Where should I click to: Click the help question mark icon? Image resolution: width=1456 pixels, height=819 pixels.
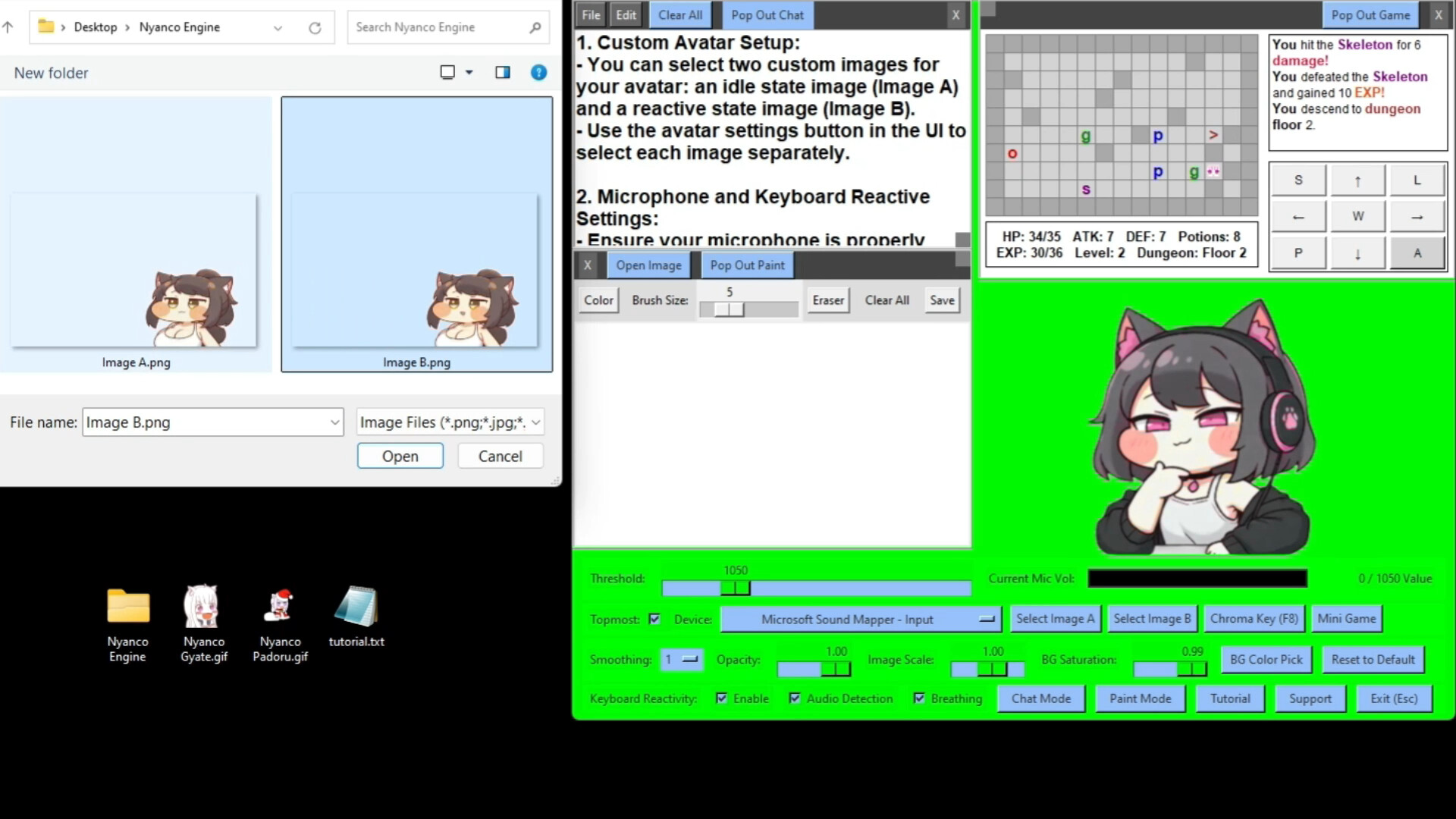coord(538,73)
